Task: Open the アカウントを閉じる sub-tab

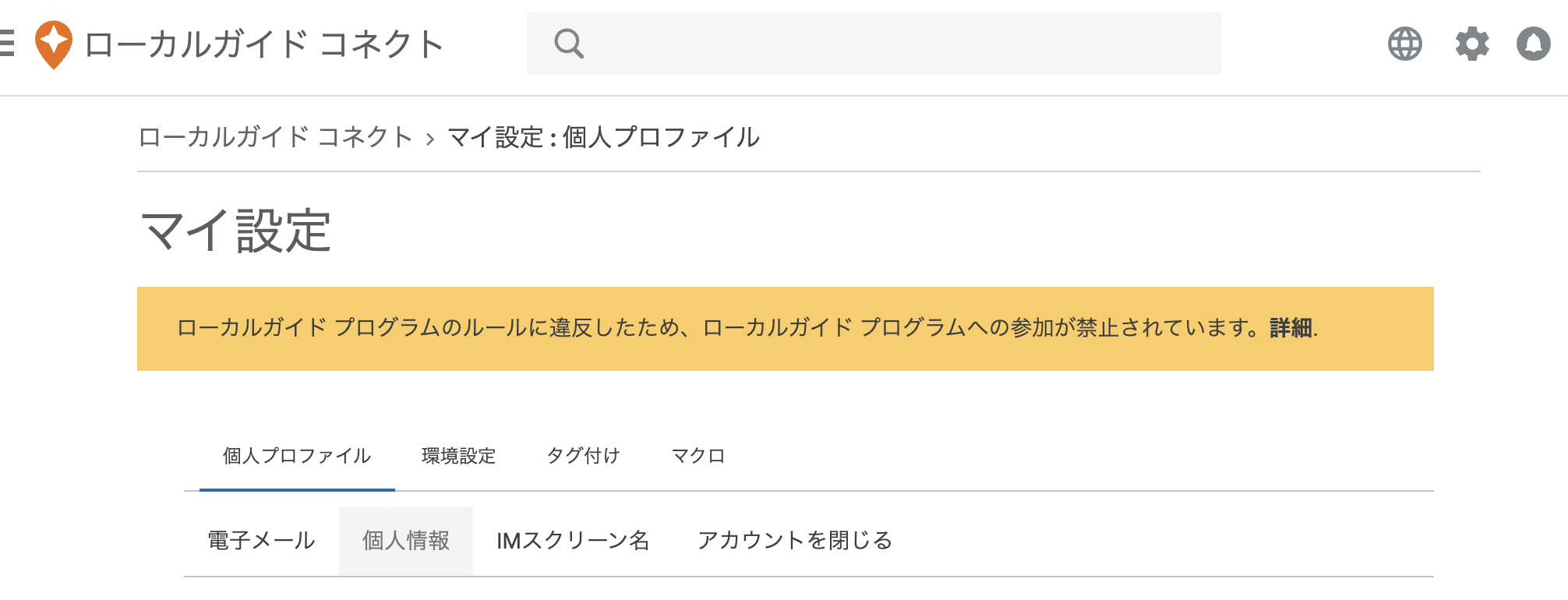Action: [796, 539]
